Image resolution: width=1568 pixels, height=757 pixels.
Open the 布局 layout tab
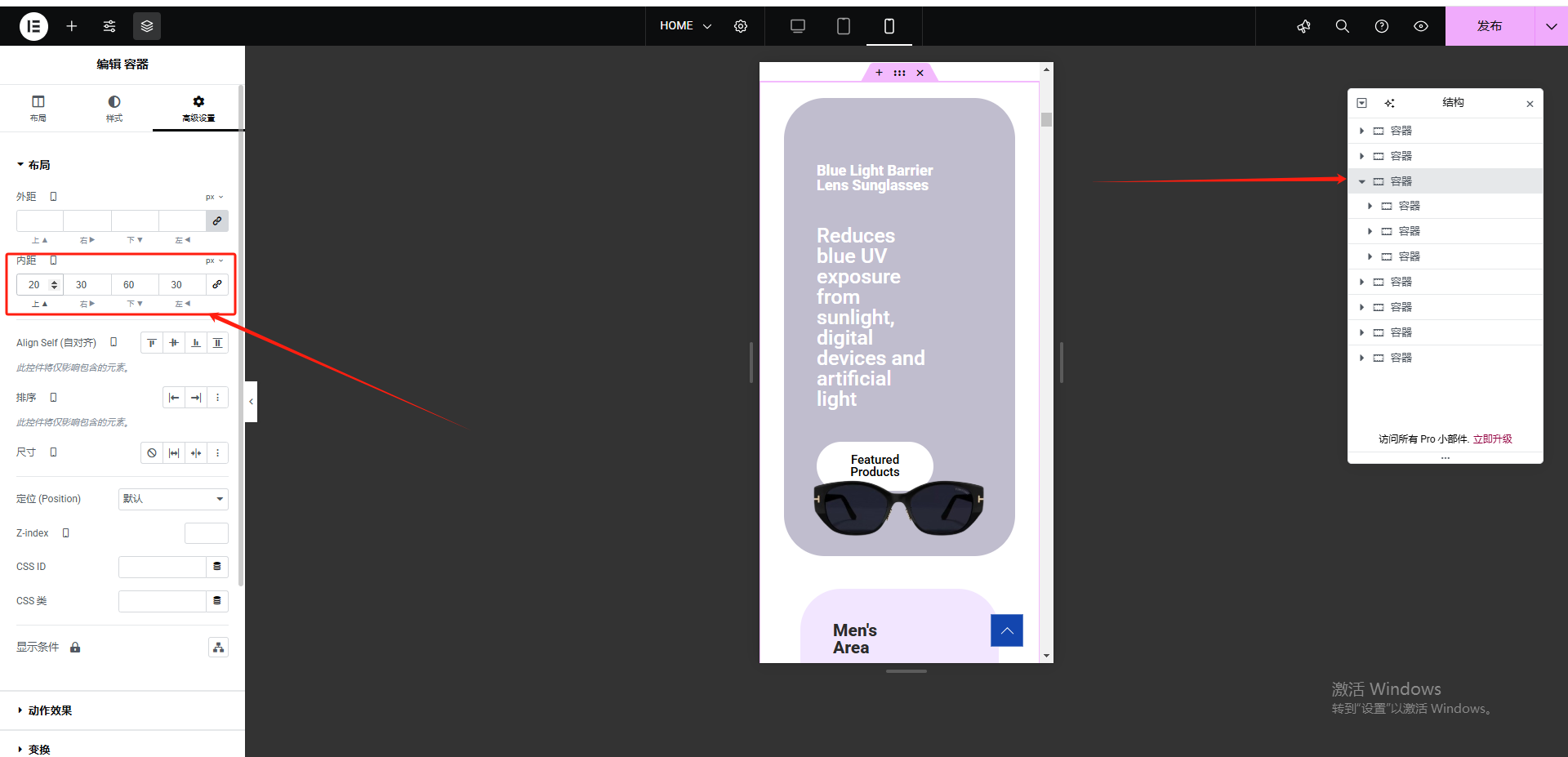coord(38,108)
